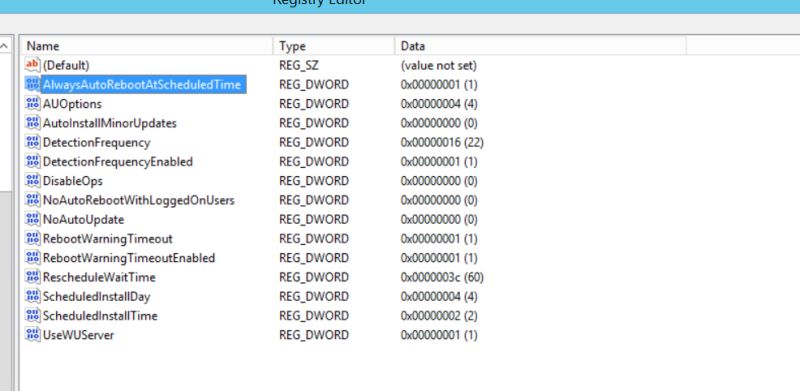This screenshot has width=800, height=391.
Task: Select the DetectionFrequency value name
Action: (x=96, y=142)
